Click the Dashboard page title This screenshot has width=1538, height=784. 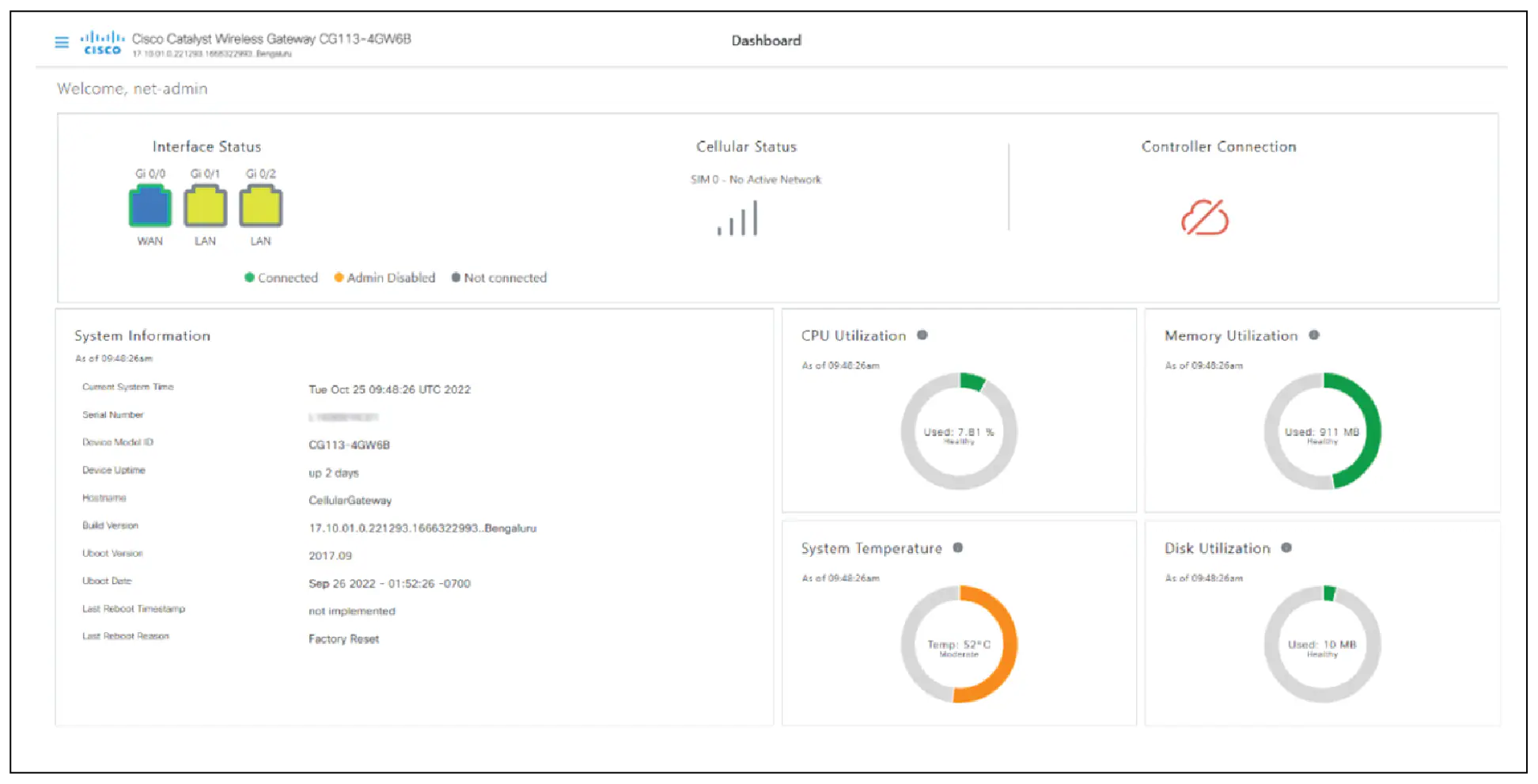766,40
